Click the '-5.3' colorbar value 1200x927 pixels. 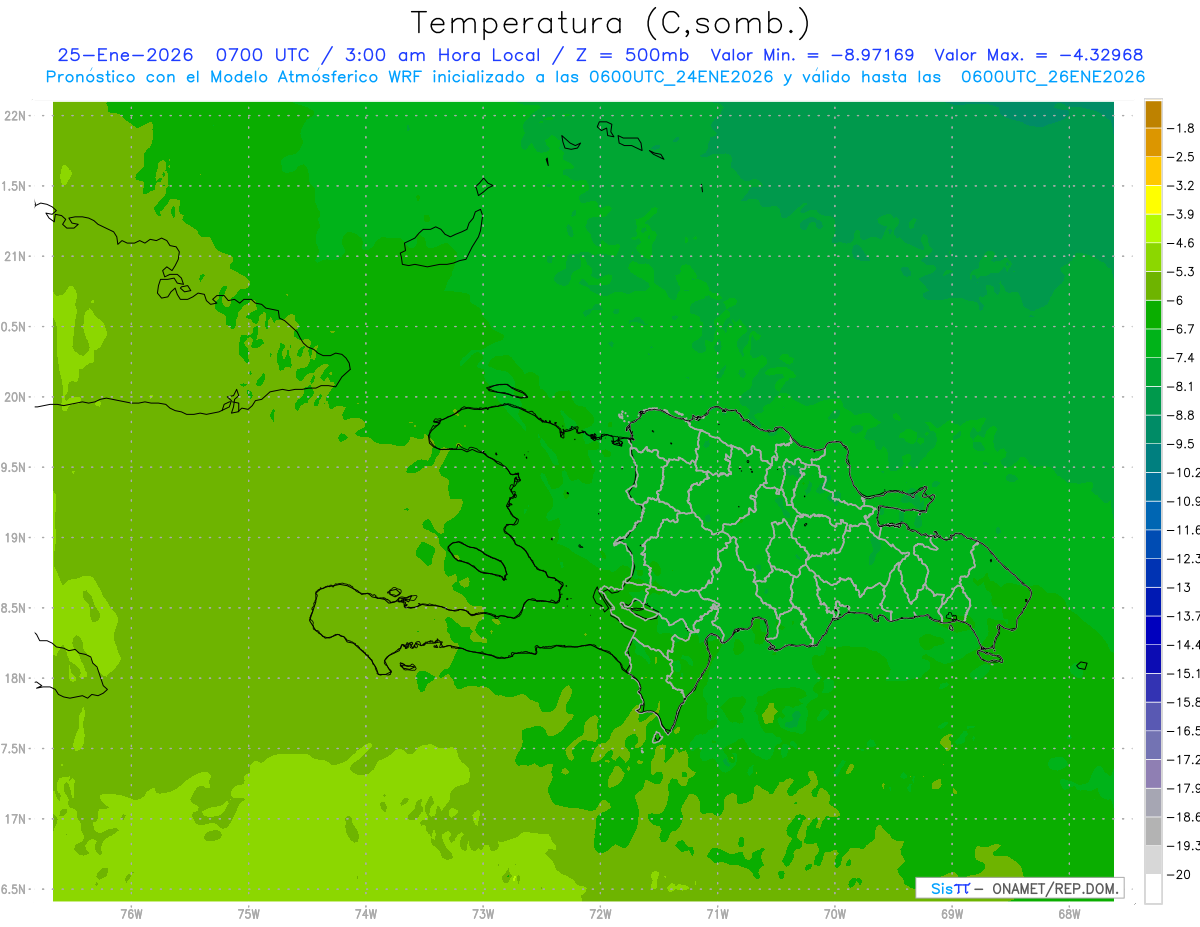click(x=1182, y=271)
